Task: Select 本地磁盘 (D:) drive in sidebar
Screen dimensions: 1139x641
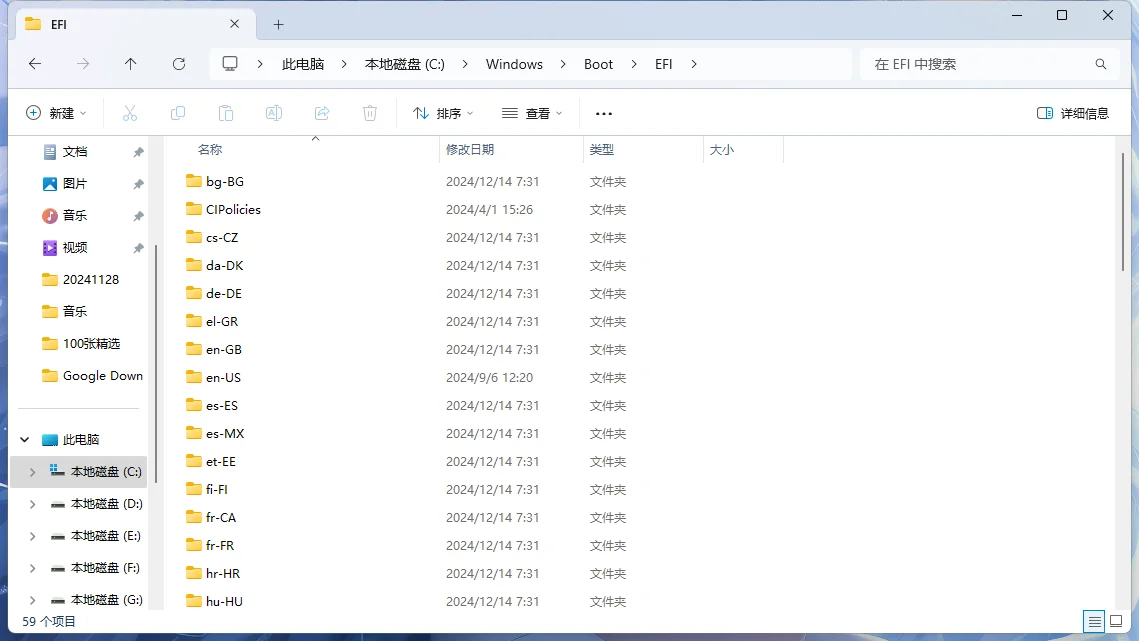Action: [96, 504]
